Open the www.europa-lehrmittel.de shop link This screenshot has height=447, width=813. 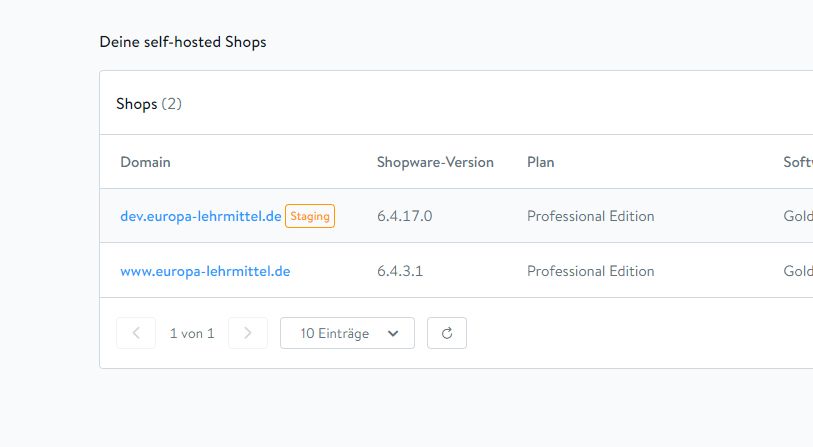pyautogui.click(x=205, y=271)
